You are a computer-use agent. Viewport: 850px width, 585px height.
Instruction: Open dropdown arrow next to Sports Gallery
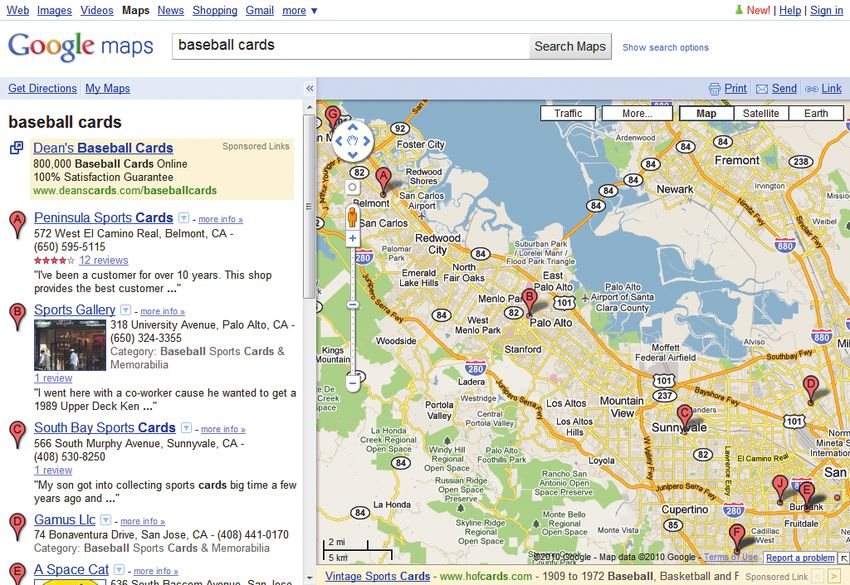[126, 310]
